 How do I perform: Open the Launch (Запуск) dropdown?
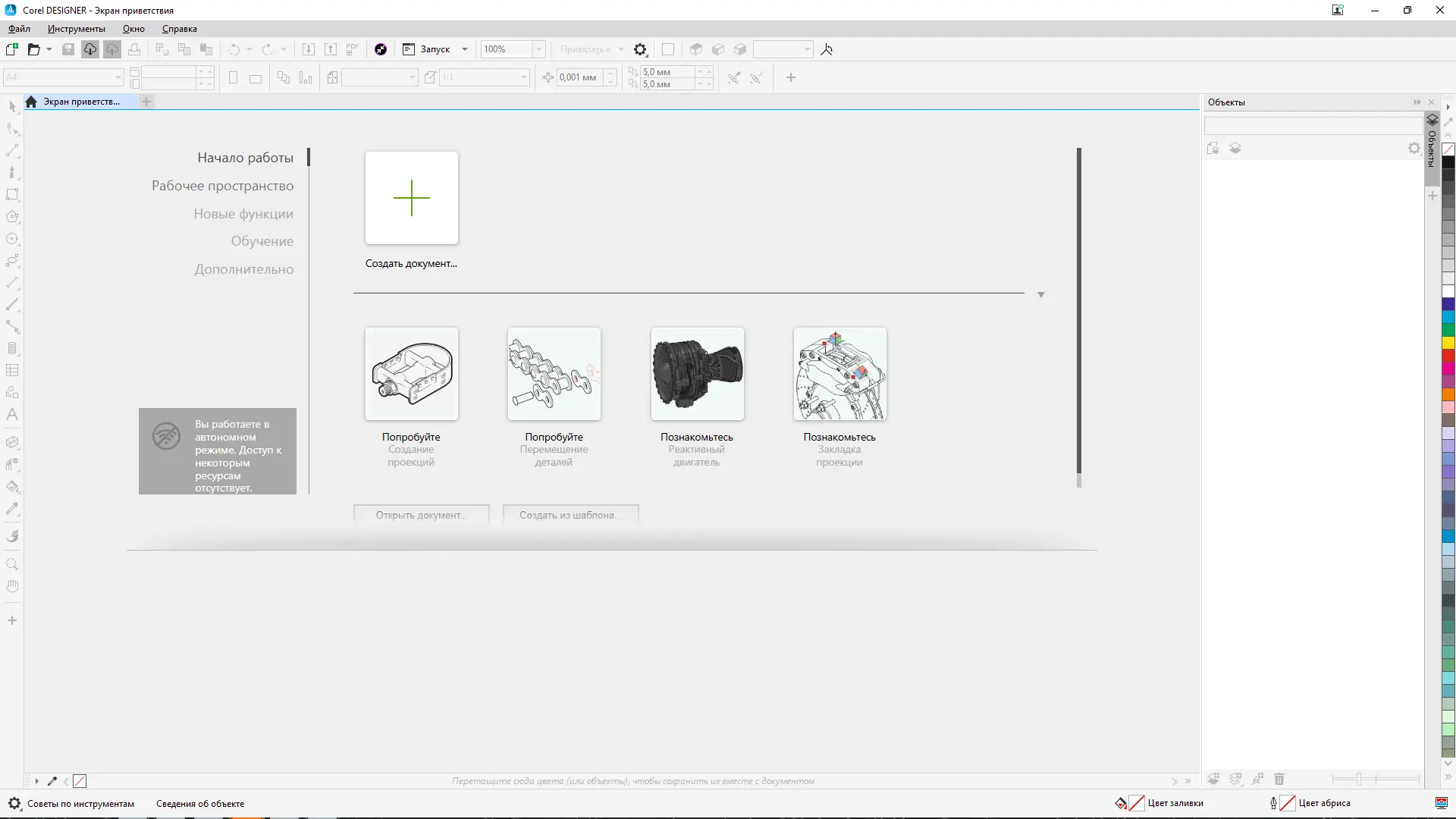[465, 49]
